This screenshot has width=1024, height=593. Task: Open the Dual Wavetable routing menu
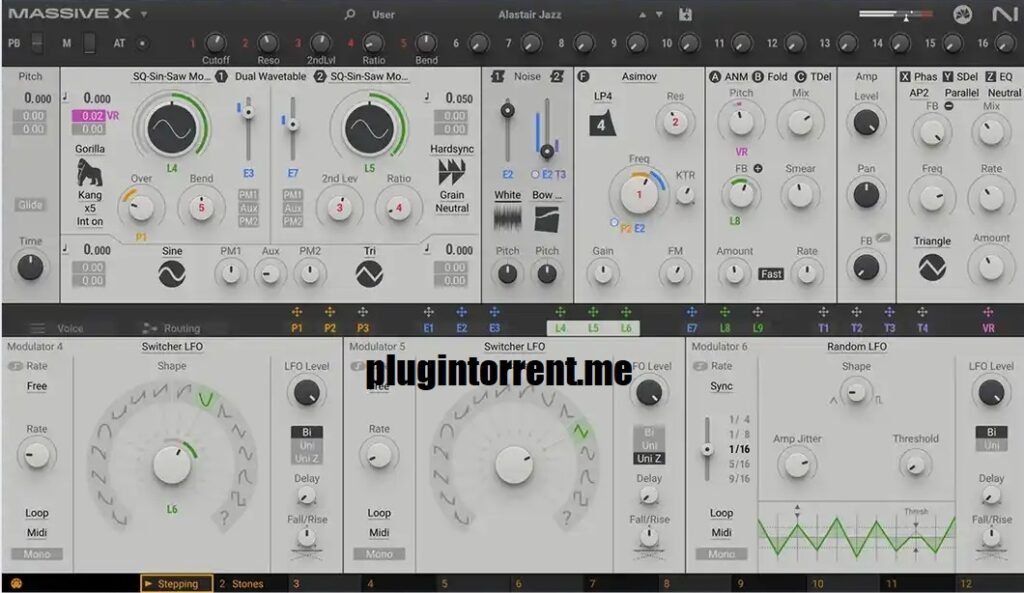[270, 76]
